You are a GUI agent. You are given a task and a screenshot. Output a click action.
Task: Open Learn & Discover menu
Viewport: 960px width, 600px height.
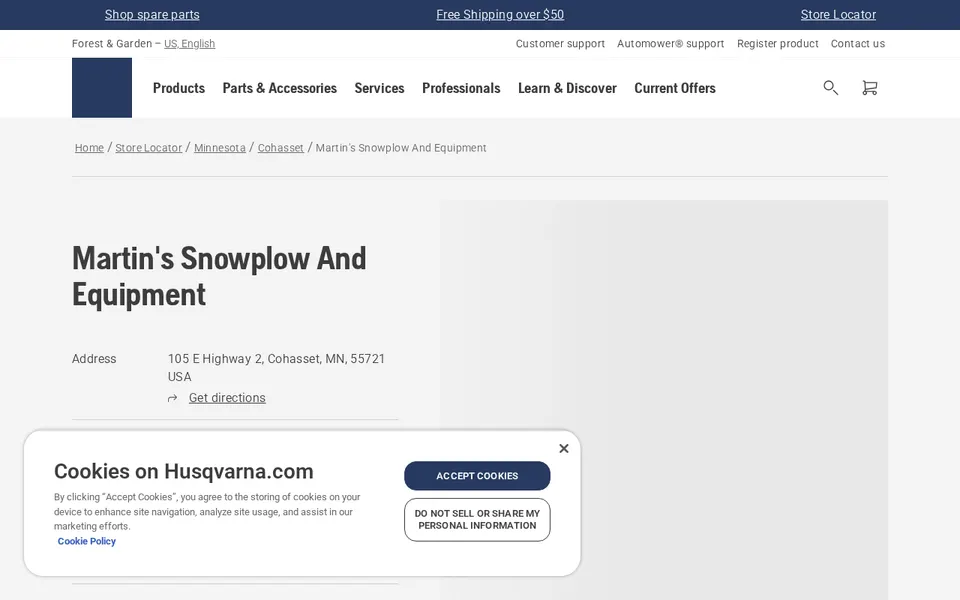click(x=567, y=88)
